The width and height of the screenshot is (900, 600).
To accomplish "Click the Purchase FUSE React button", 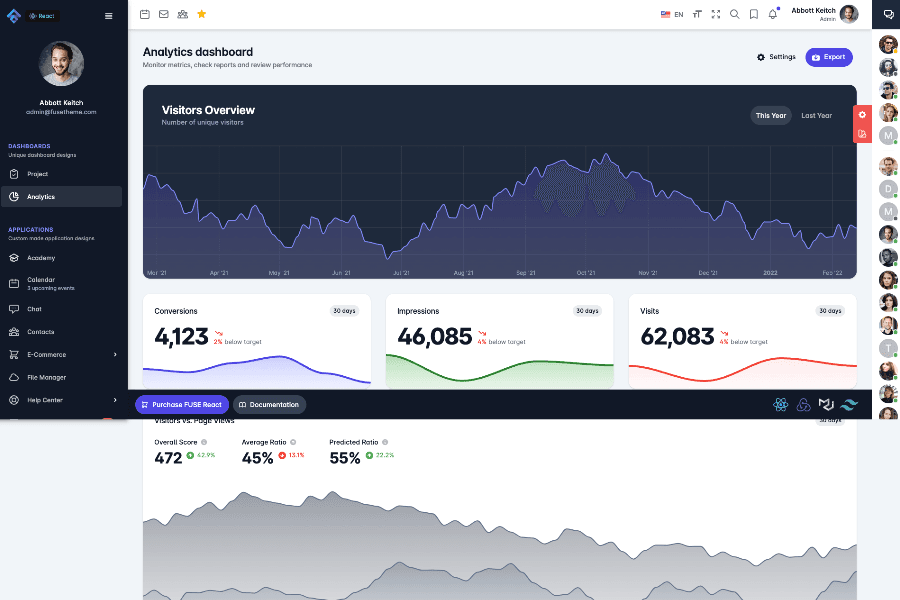I will click(x=182, y=404).
